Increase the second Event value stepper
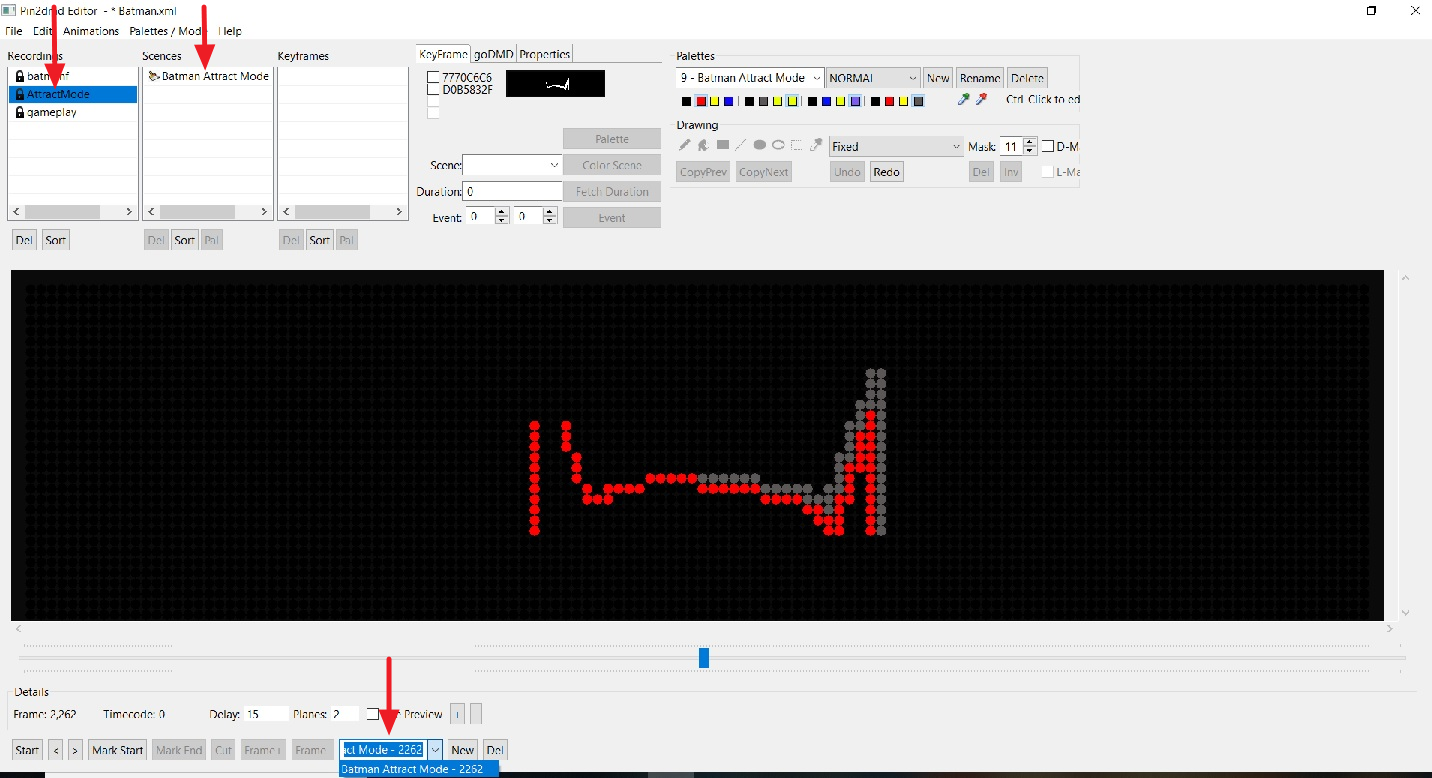1432x778 pixels. pos(550,212)
